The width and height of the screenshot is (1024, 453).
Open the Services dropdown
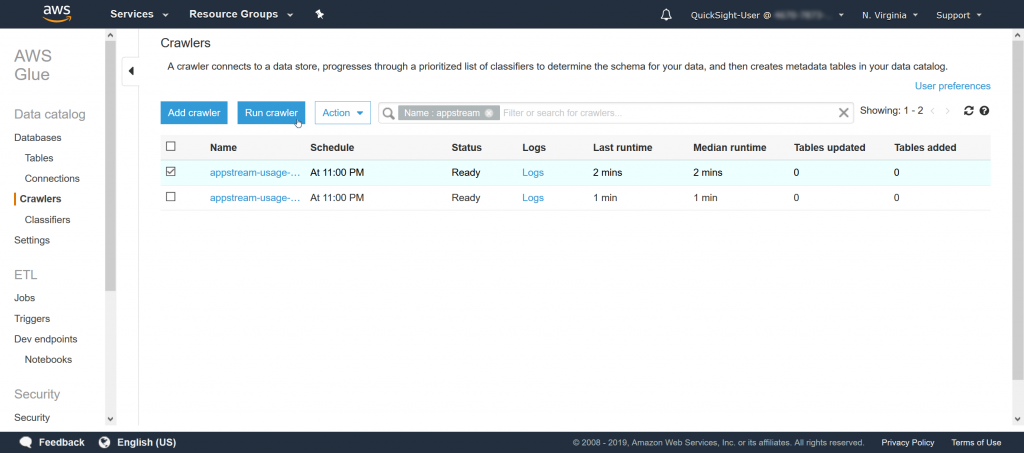tap(139, 14)
